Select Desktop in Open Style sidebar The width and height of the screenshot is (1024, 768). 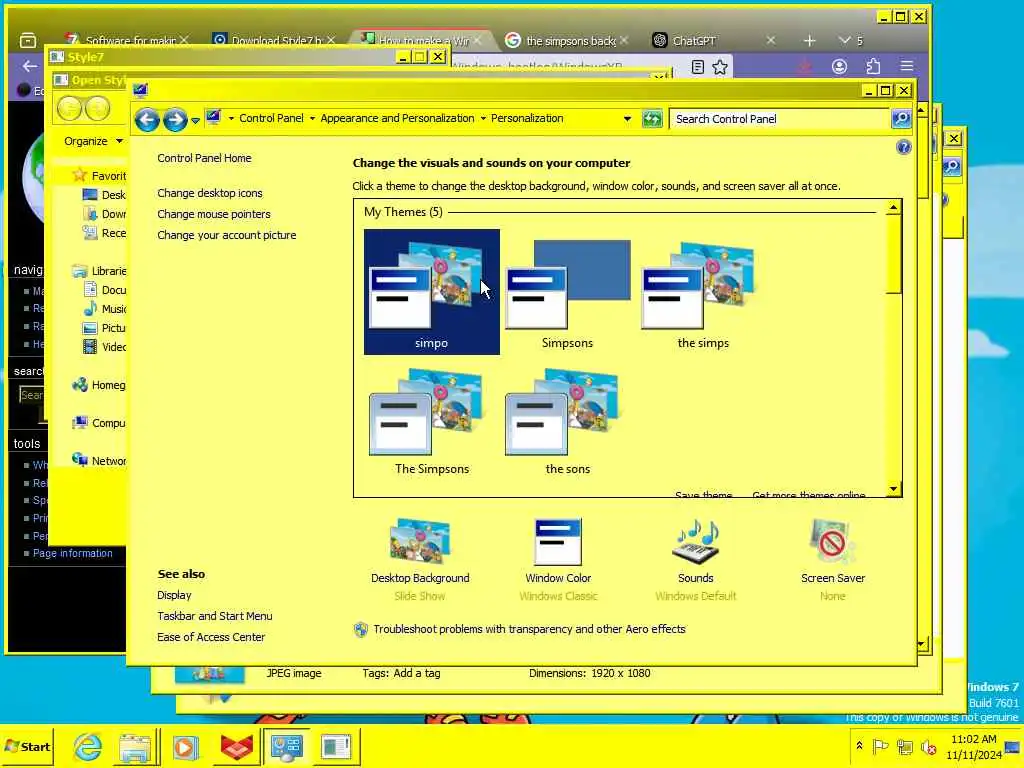104,195
